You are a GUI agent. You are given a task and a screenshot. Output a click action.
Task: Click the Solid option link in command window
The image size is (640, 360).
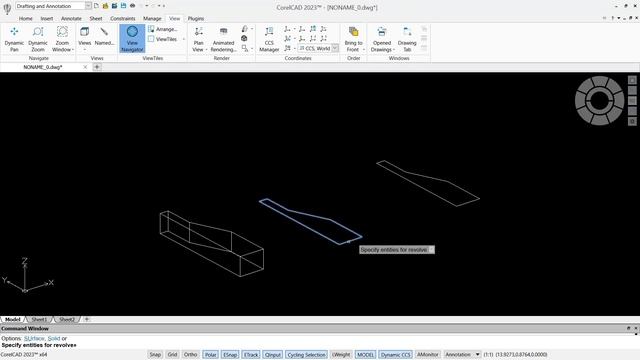(x=54, y=338)
